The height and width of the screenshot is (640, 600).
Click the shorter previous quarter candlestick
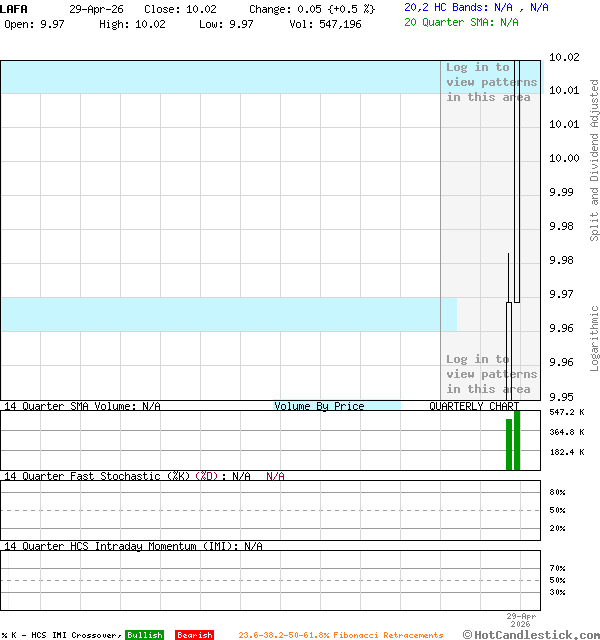click(508, 350)
